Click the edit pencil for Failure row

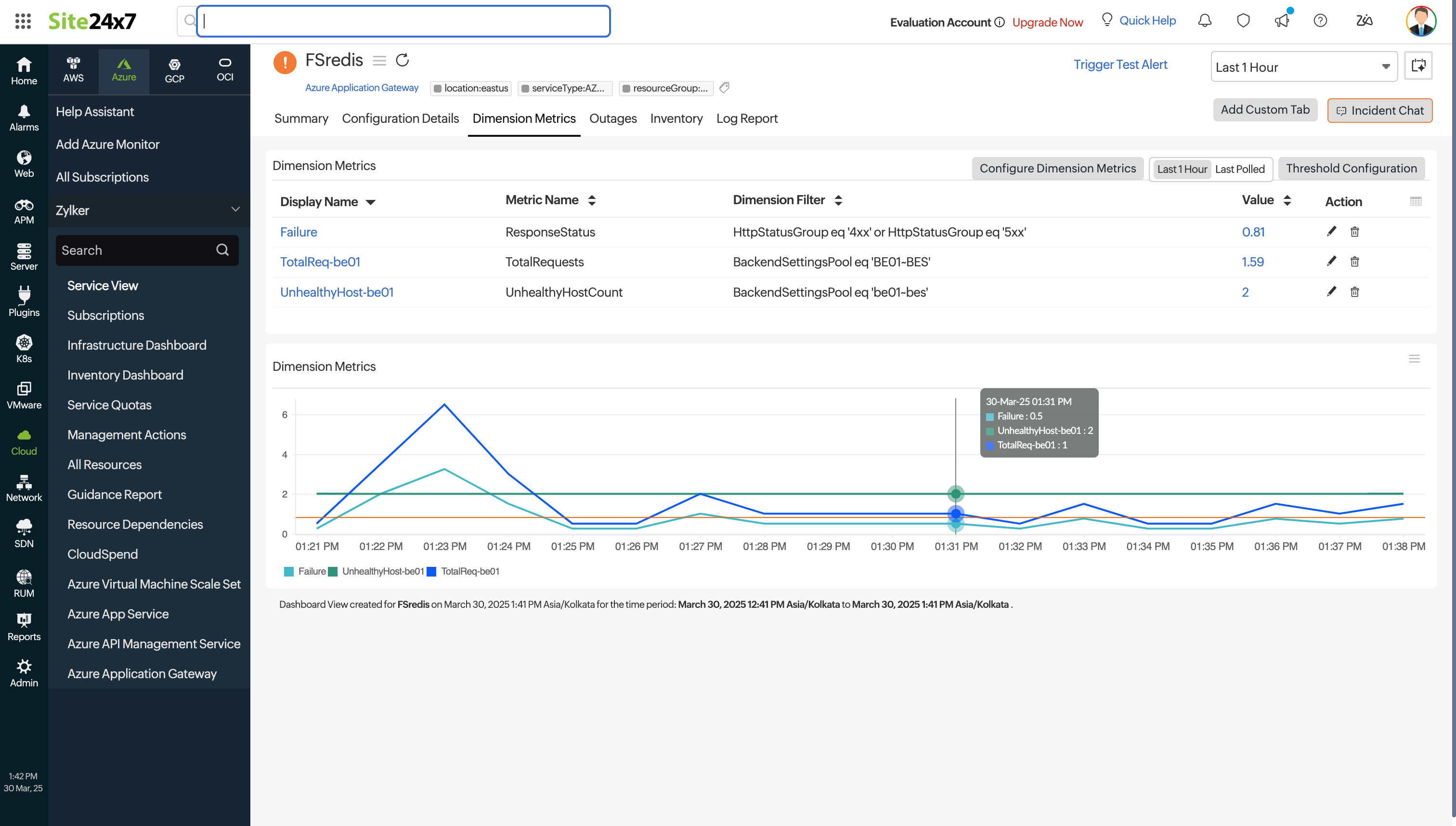pyautogui.click(x=1331, y=232)
